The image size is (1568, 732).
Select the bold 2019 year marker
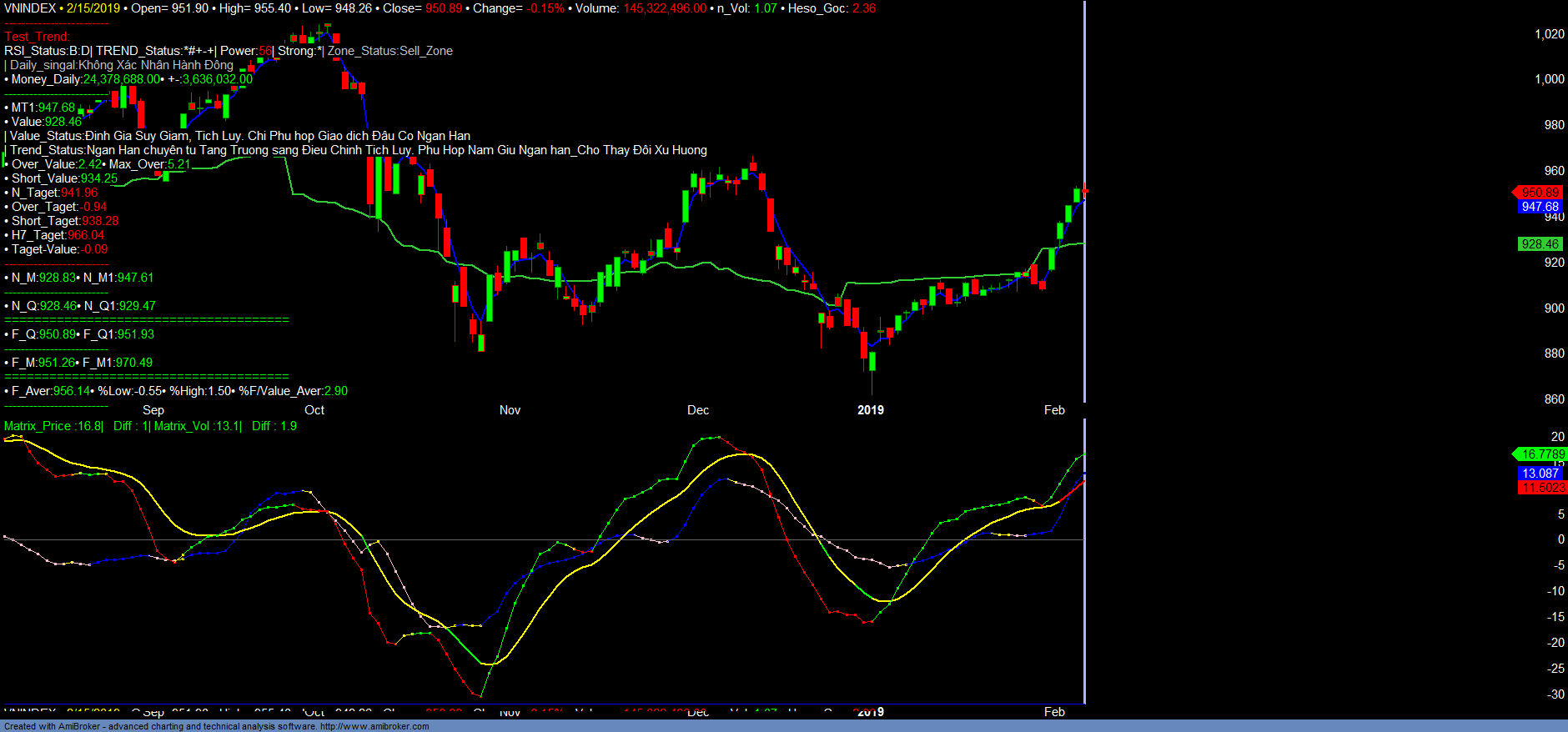(x=871, y=410)
